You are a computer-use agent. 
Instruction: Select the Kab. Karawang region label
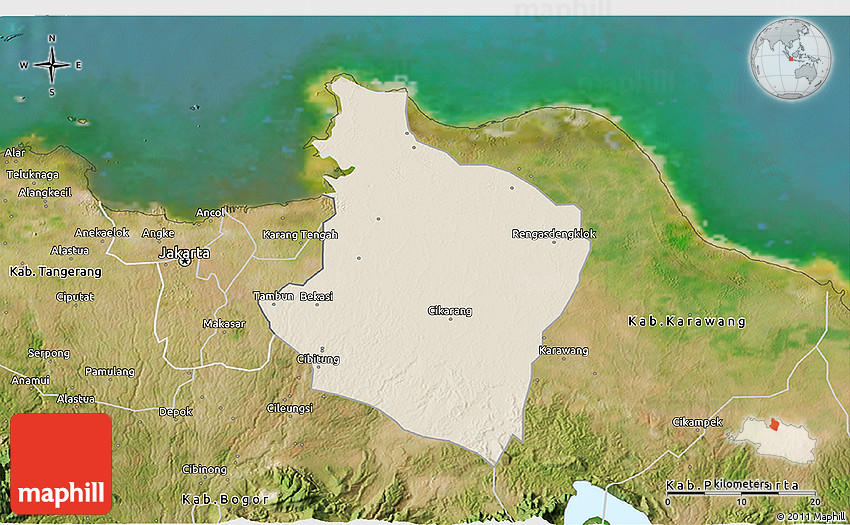coord(687,321)
